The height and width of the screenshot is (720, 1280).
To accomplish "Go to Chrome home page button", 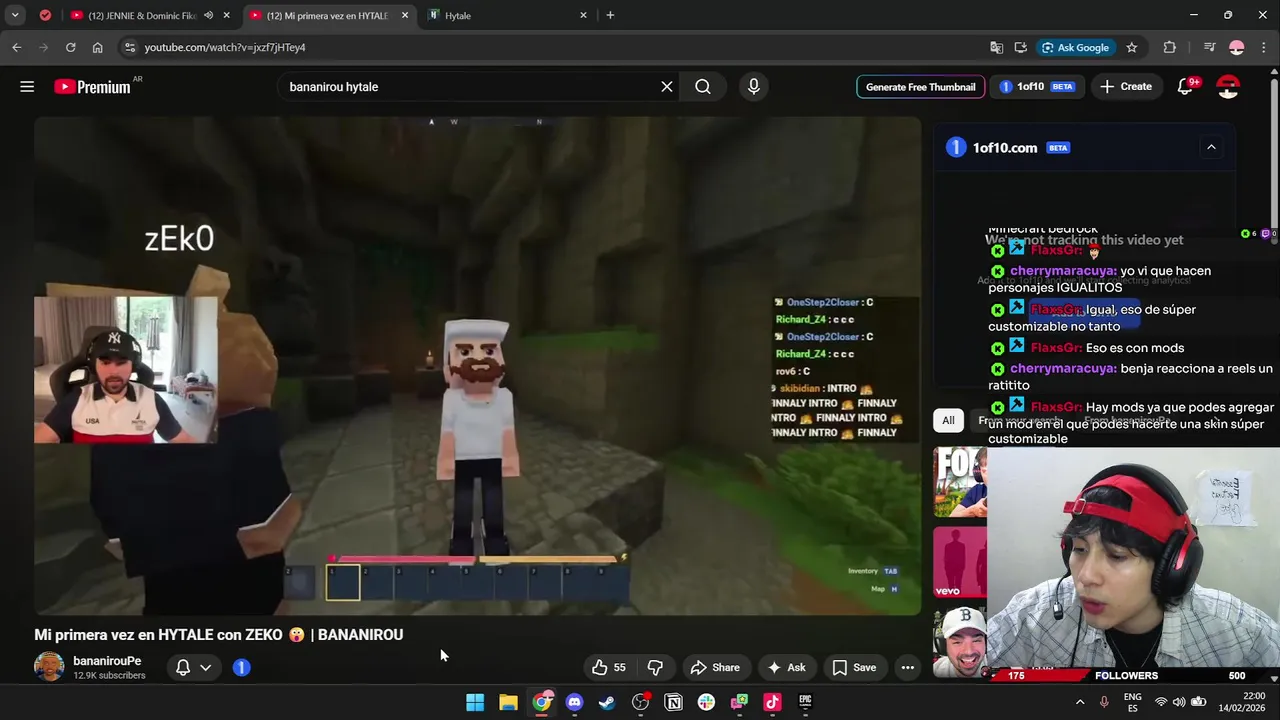I will point(97,47).
